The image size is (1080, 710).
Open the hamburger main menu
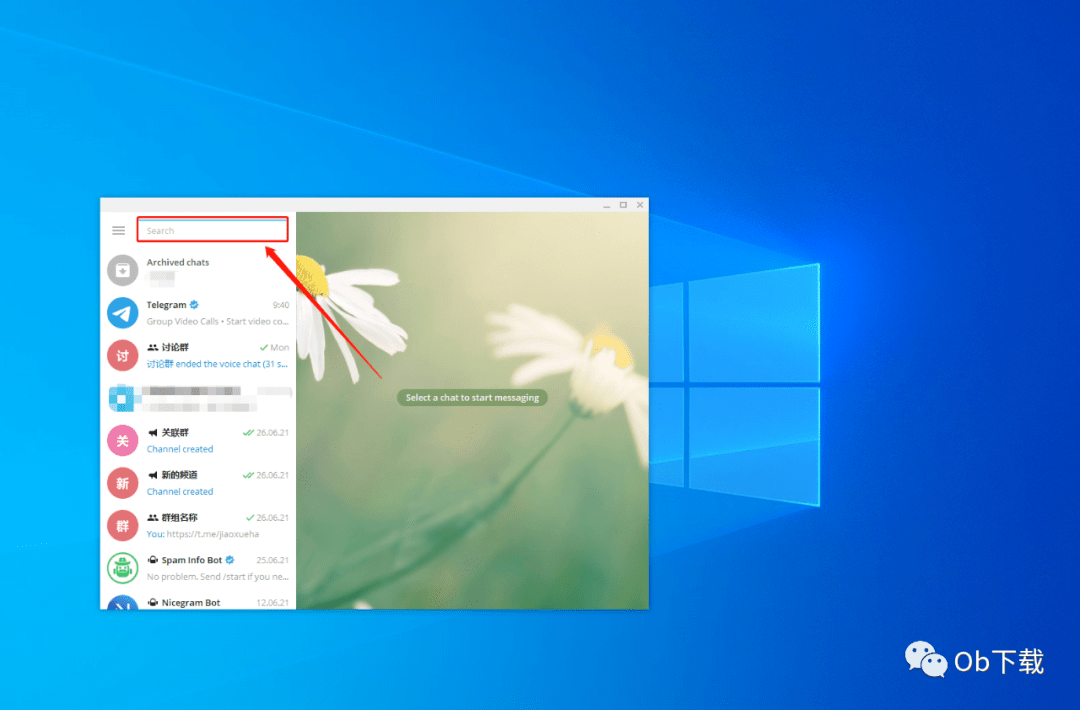[118, 231]
